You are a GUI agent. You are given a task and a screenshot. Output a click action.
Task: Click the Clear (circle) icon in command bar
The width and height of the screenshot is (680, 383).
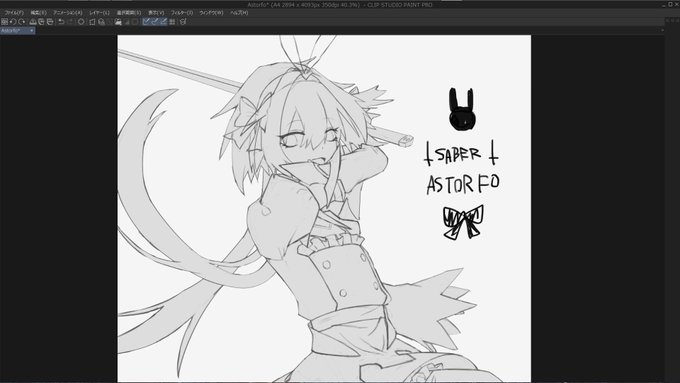pos(81,21)
